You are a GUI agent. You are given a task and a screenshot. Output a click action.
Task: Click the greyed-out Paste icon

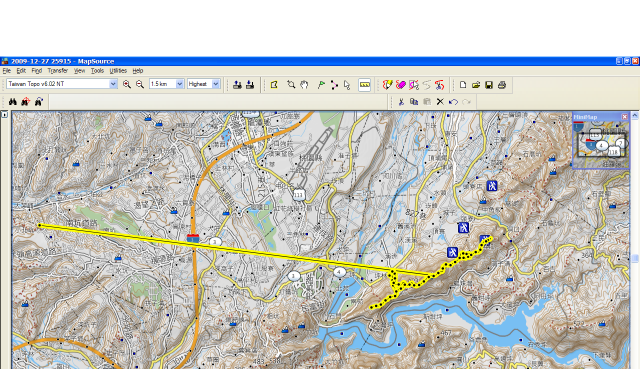click(427, 102)
